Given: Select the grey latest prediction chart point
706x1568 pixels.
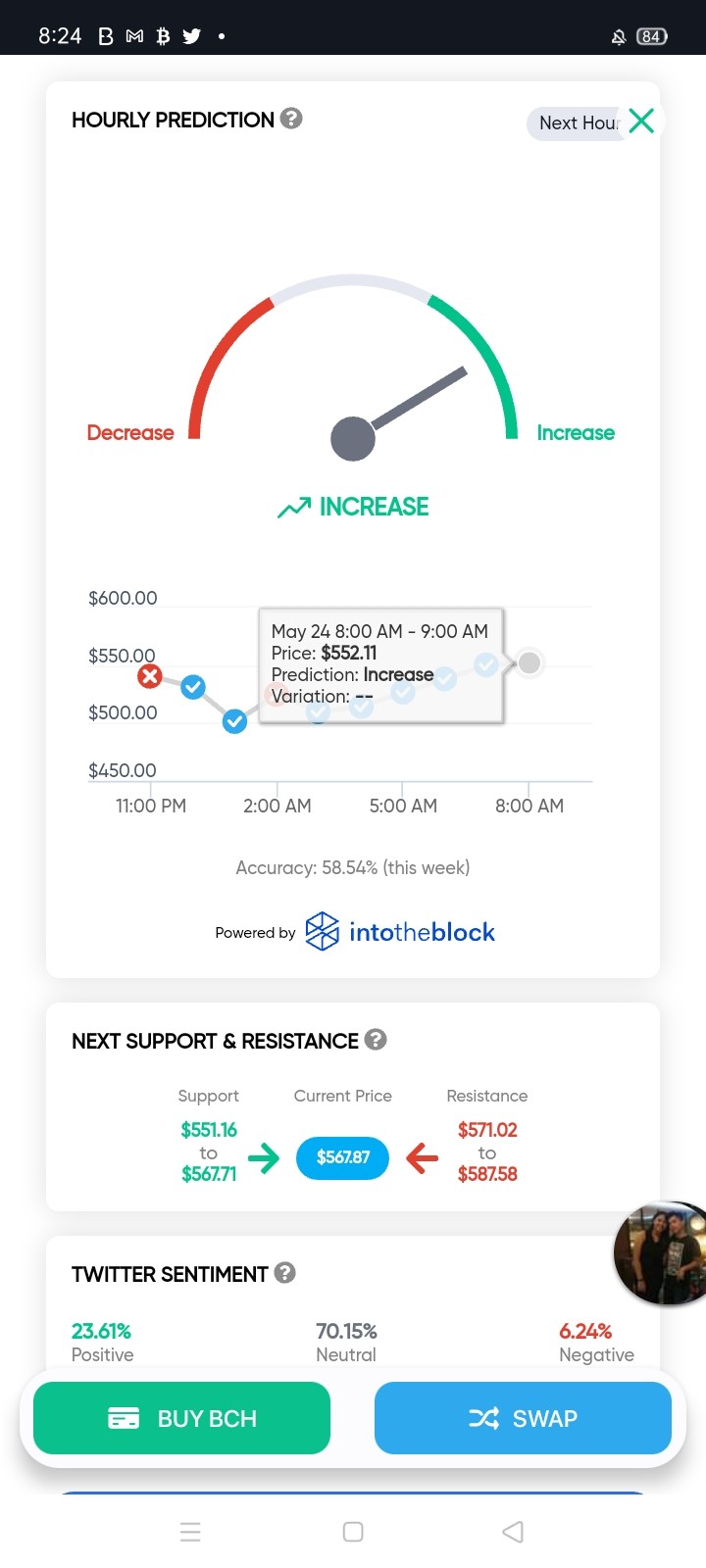Looking at the screenshot, I should click(529, 663).
